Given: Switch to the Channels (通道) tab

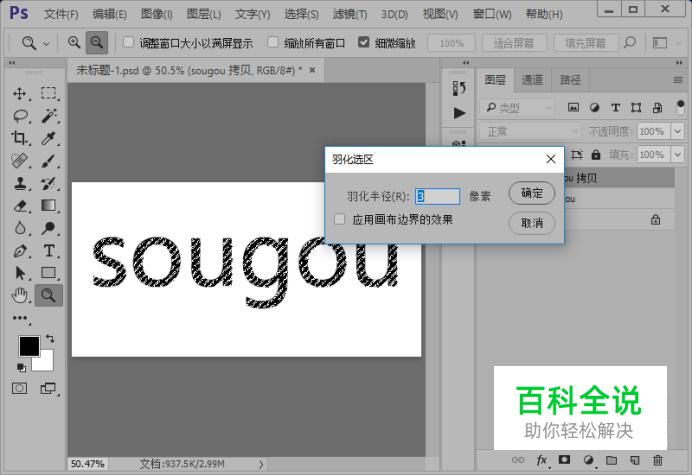Looking at the screenshot, I should click(532, 80).
